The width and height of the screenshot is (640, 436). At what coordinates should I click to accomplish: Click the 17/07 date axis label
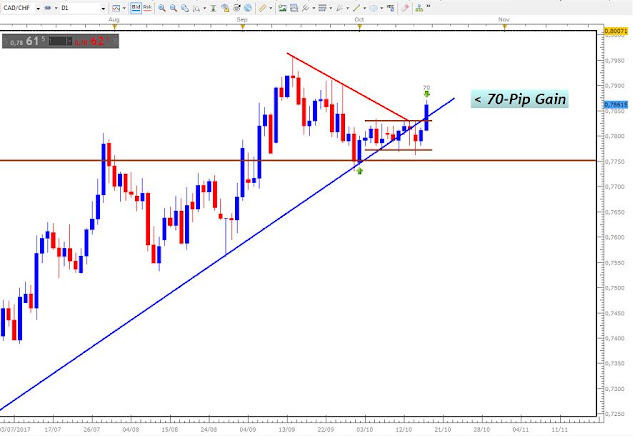pyautogui.click(x=53, y=429)
